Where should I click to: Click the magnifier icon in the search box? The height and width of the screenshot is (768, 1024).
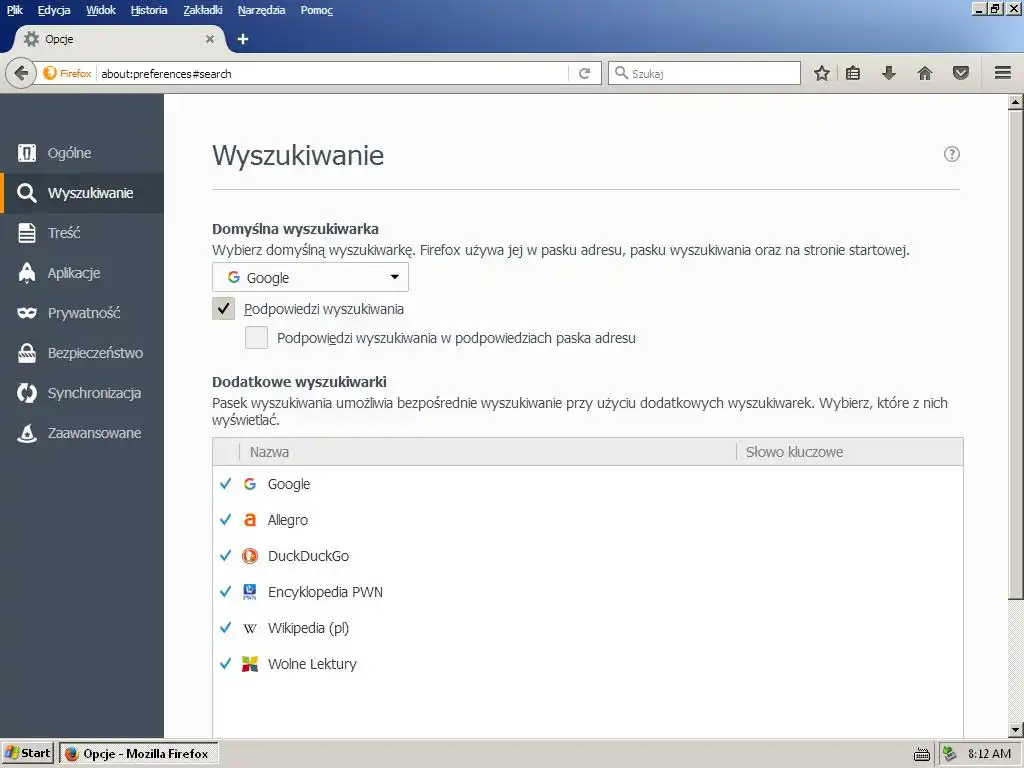click(x=621, y=73)
